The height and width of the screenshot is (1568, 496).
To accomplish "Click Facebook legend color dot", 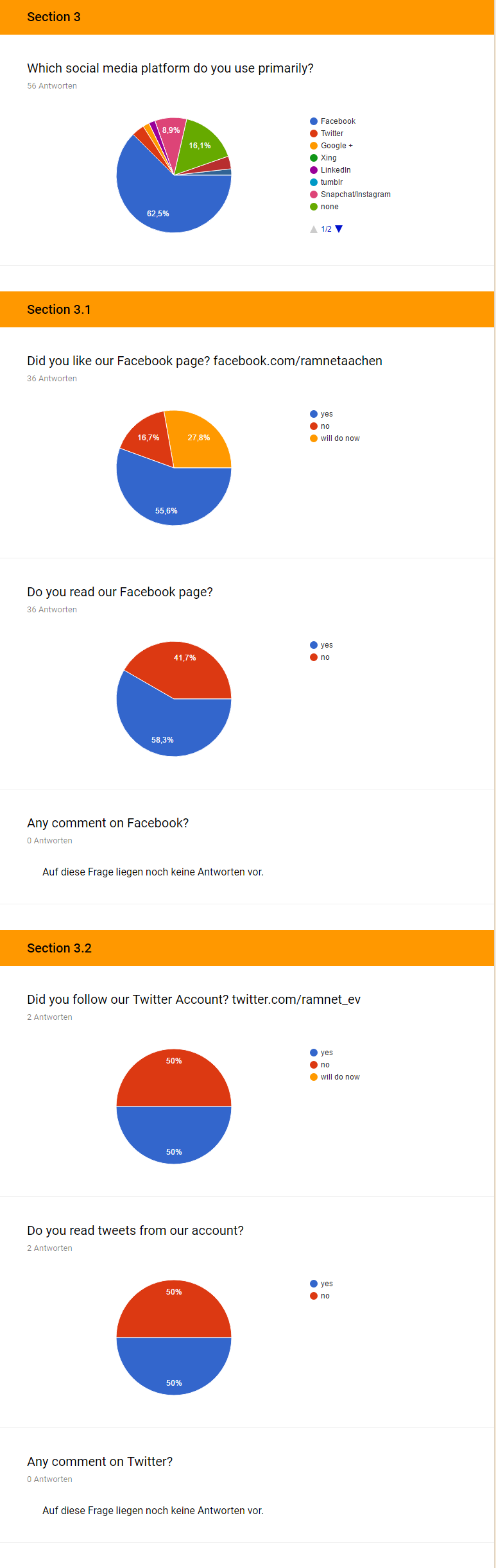I will click(314, 121).
